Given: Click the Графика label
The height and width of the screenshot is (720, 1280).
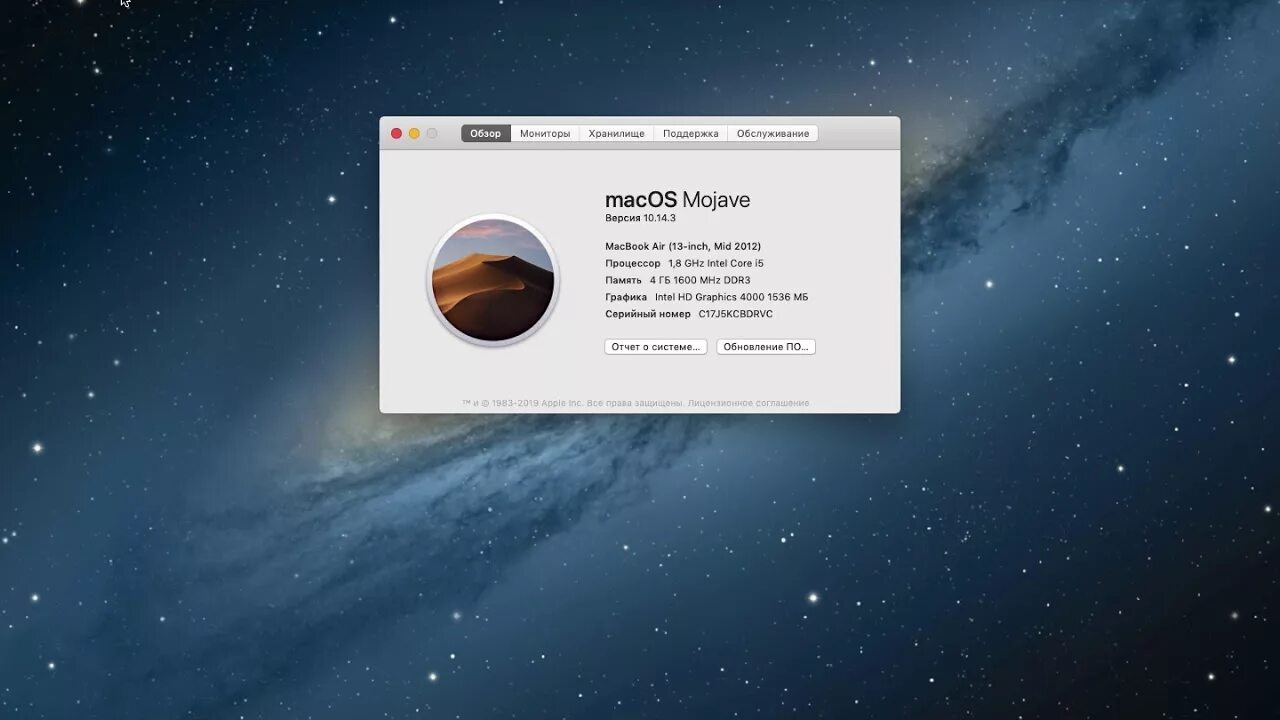Looking at the screenshot, I should click(626, 297).
